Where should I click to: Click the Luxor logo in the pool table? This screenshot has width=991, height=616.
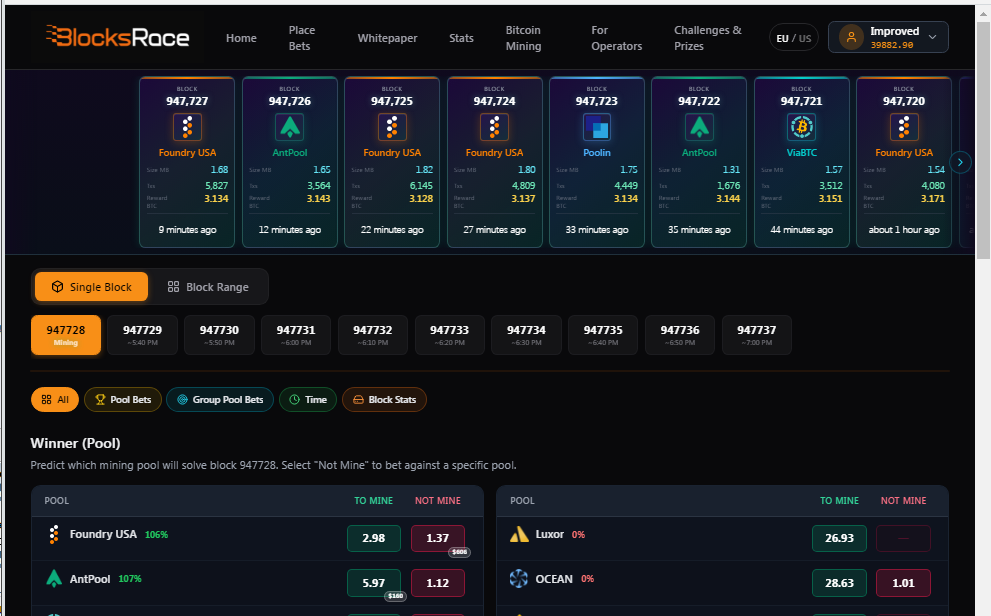[x=519, y=534]
